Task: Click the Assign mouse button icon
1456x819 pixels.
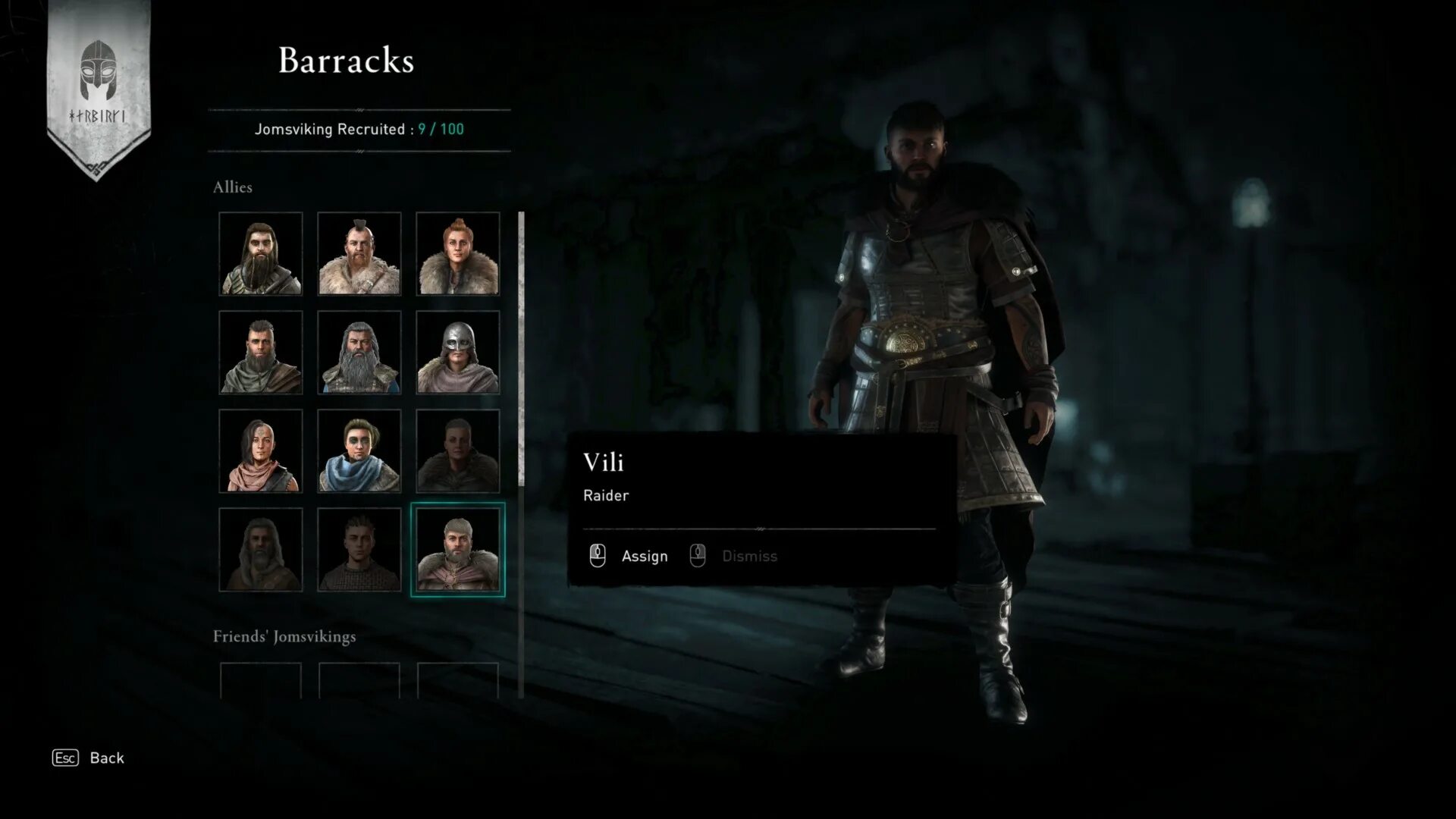Action: (x=598, y=556)
